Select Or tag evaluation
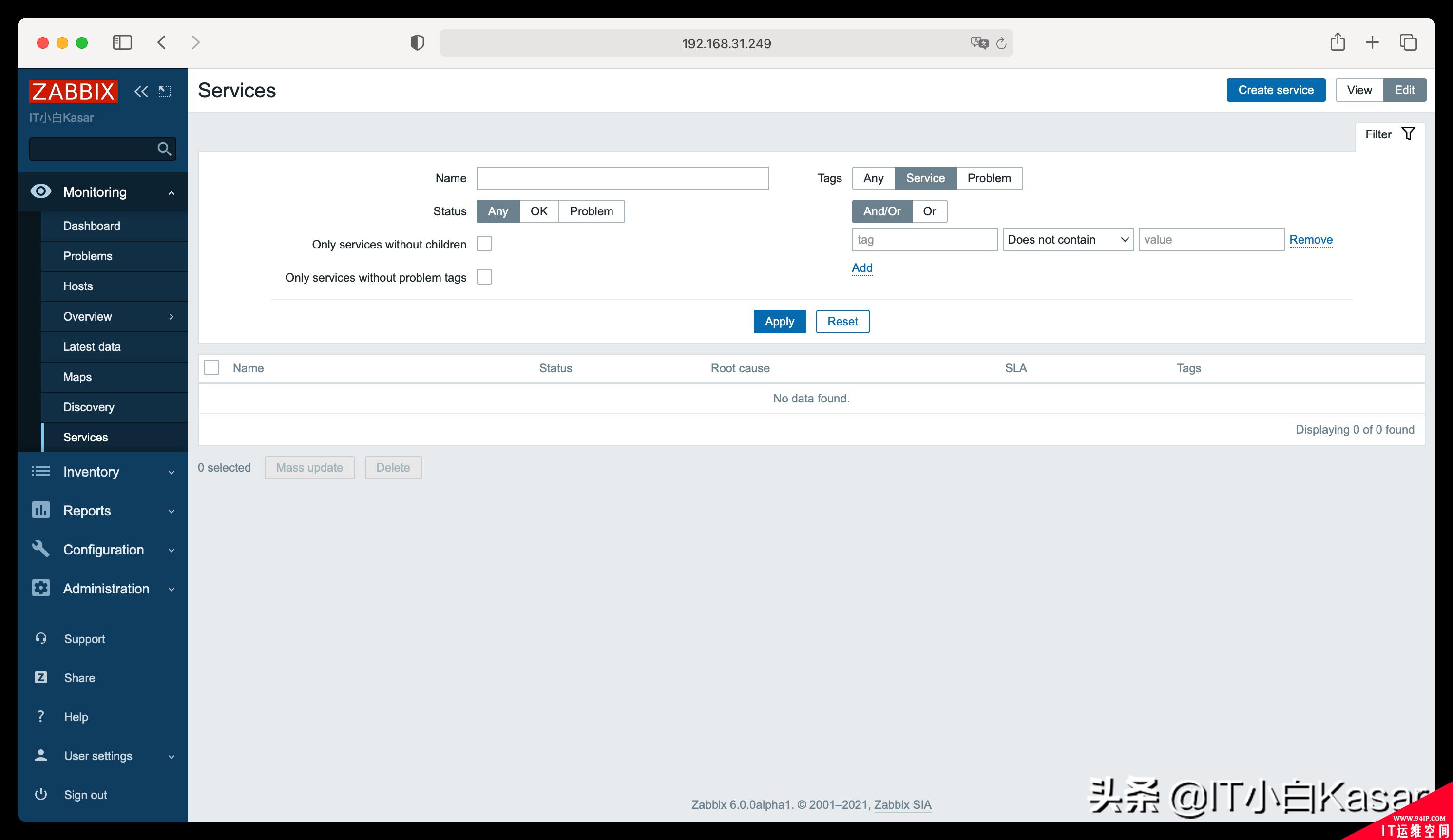 point(930,211)
